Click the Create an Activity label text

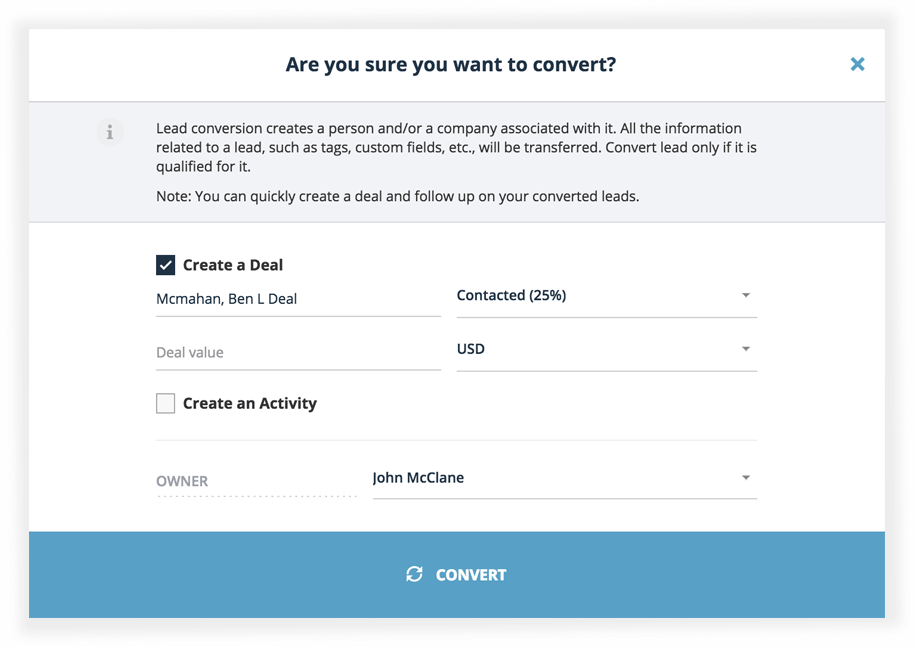point(250,404)
